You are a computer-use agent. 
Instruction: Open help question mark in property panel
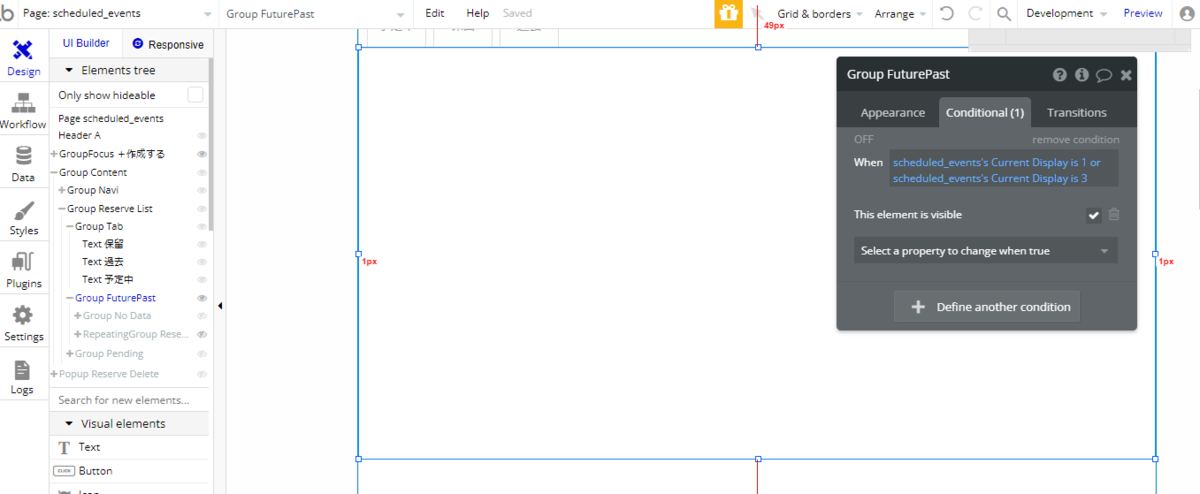coord(1060,75)
